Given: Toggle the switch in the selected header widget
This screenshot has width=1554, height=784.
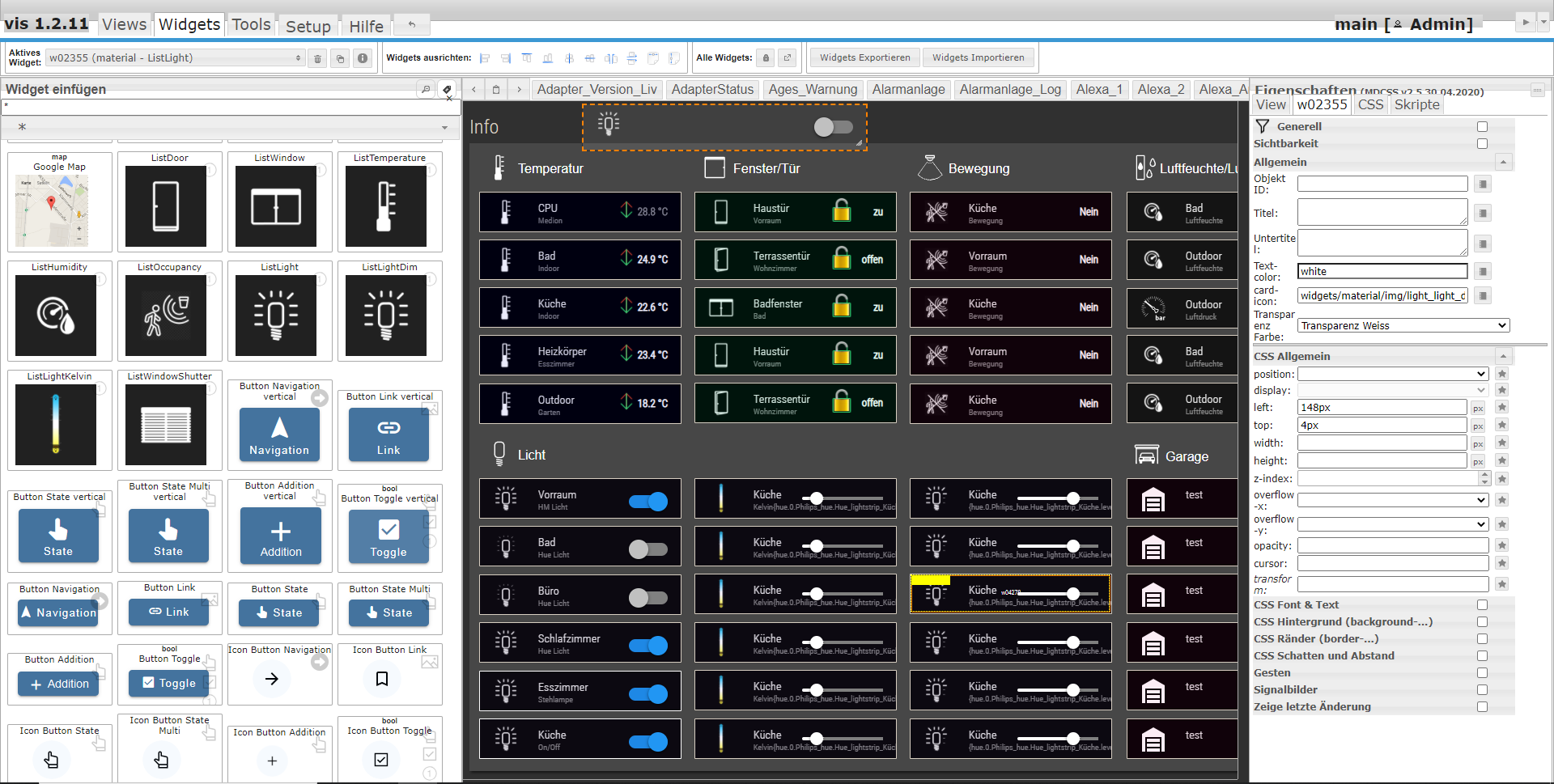Looking at the screenshot, I should click(x=833, y=127).
